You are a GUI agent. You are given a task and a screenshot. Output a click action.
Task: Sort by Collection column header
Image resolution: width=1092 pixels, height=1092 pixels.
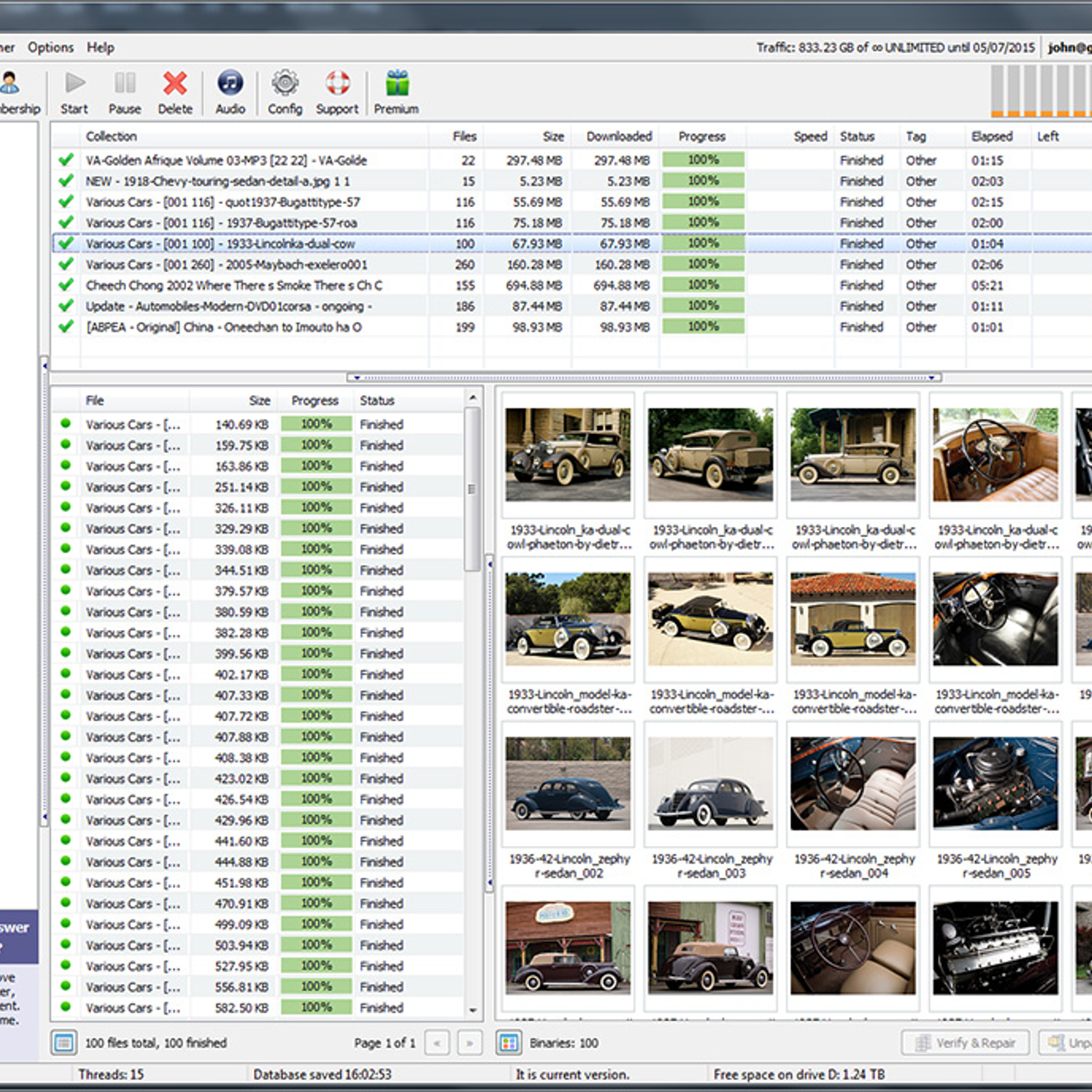[x=254, y=136]
